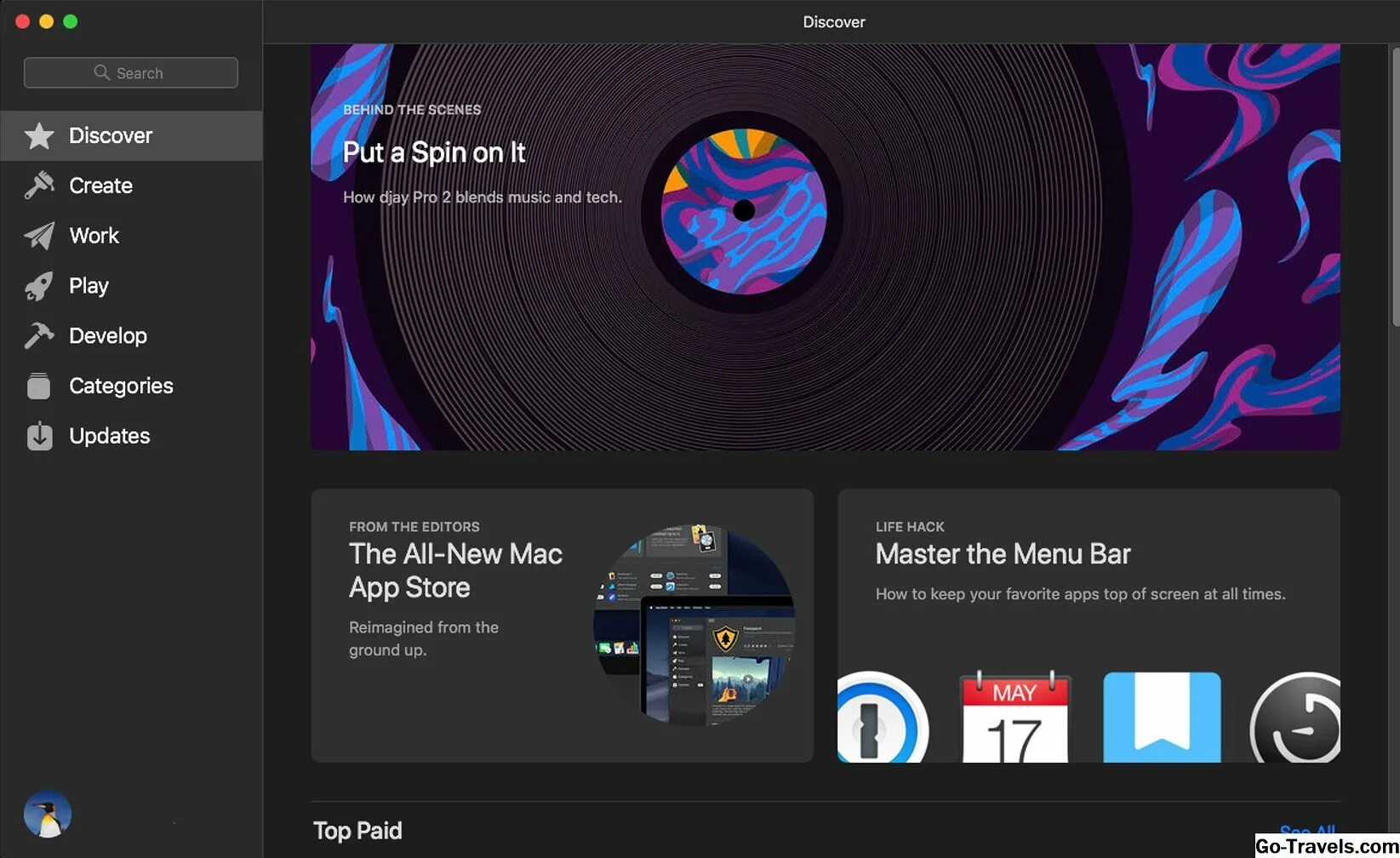Open 'The All-New Mac App Store' article

pyautogui.click(x=562, y=626)
